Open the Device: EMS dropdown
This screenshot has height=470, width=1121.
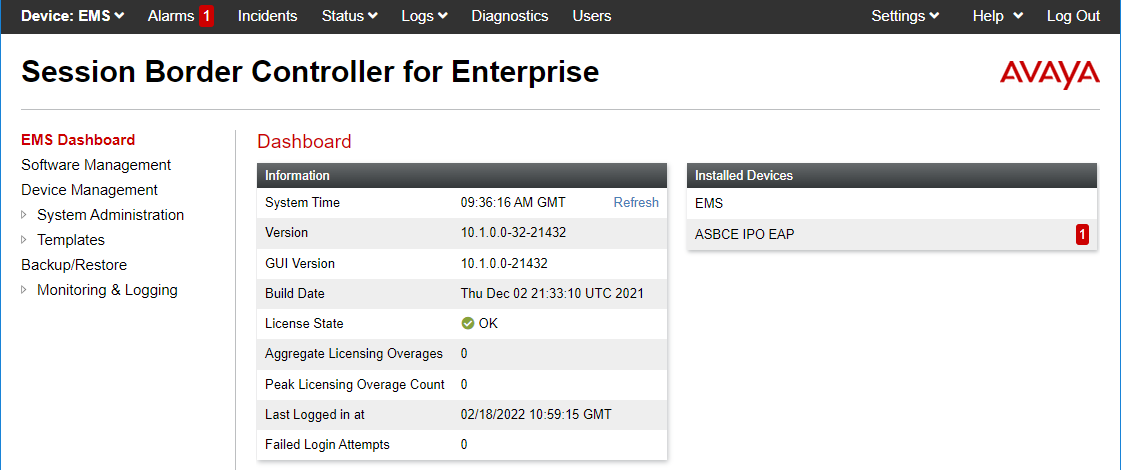pyautogui.click(x=73, y=16)
